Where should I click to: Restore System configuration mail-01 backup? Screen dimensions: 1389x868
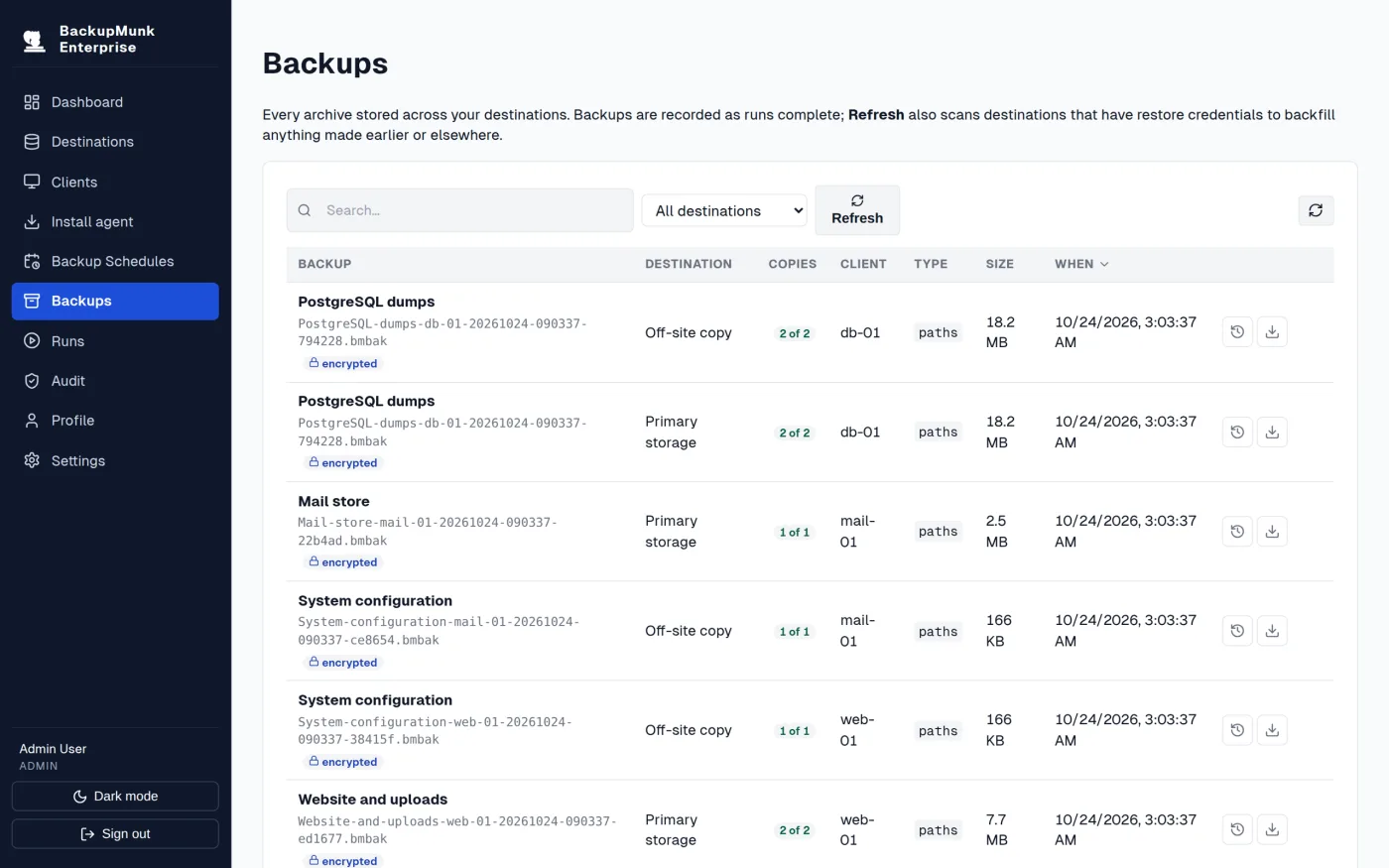point(1237,631)
